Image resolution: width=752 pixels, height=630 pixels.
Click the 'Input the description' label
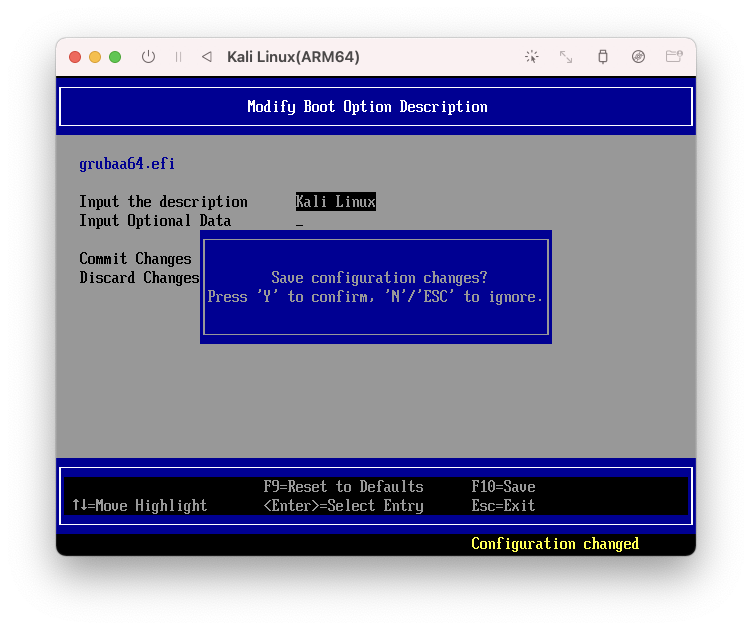pyautogui.click(x=164, y=202)
